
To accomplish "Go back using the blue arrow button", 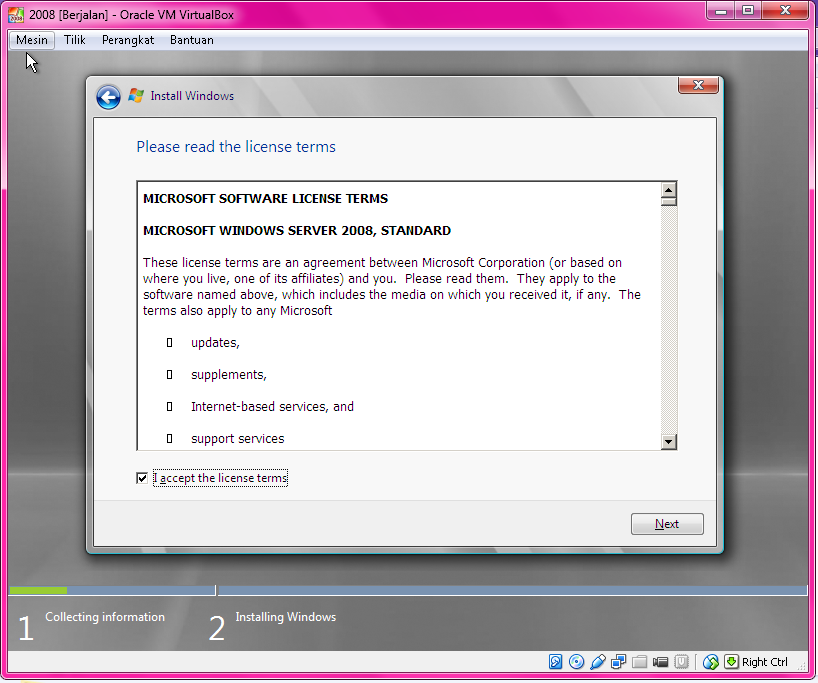I will [109, 97].
